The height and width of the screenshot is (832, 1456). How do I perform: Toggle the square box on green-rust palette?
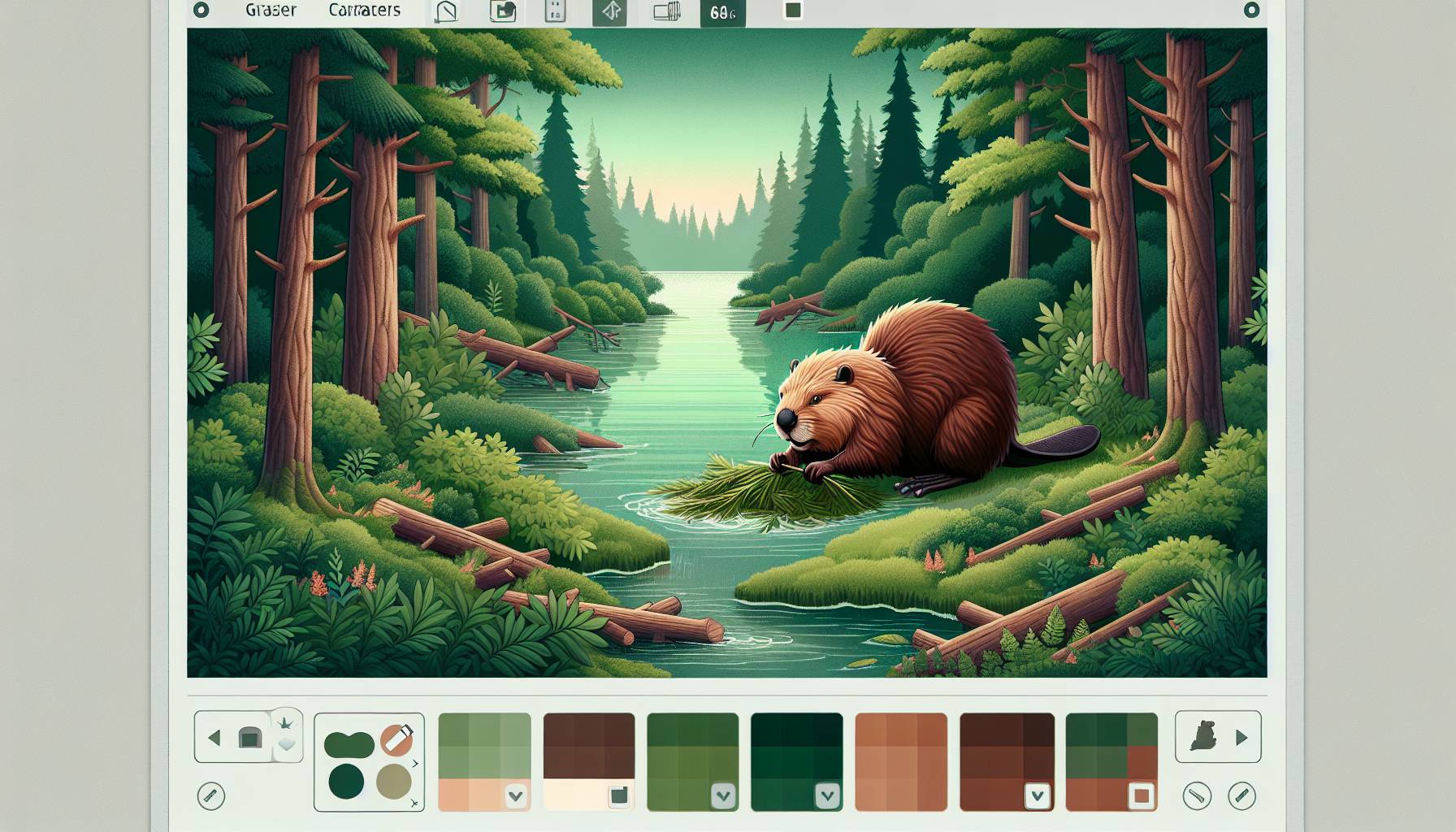click(1141, 796)
